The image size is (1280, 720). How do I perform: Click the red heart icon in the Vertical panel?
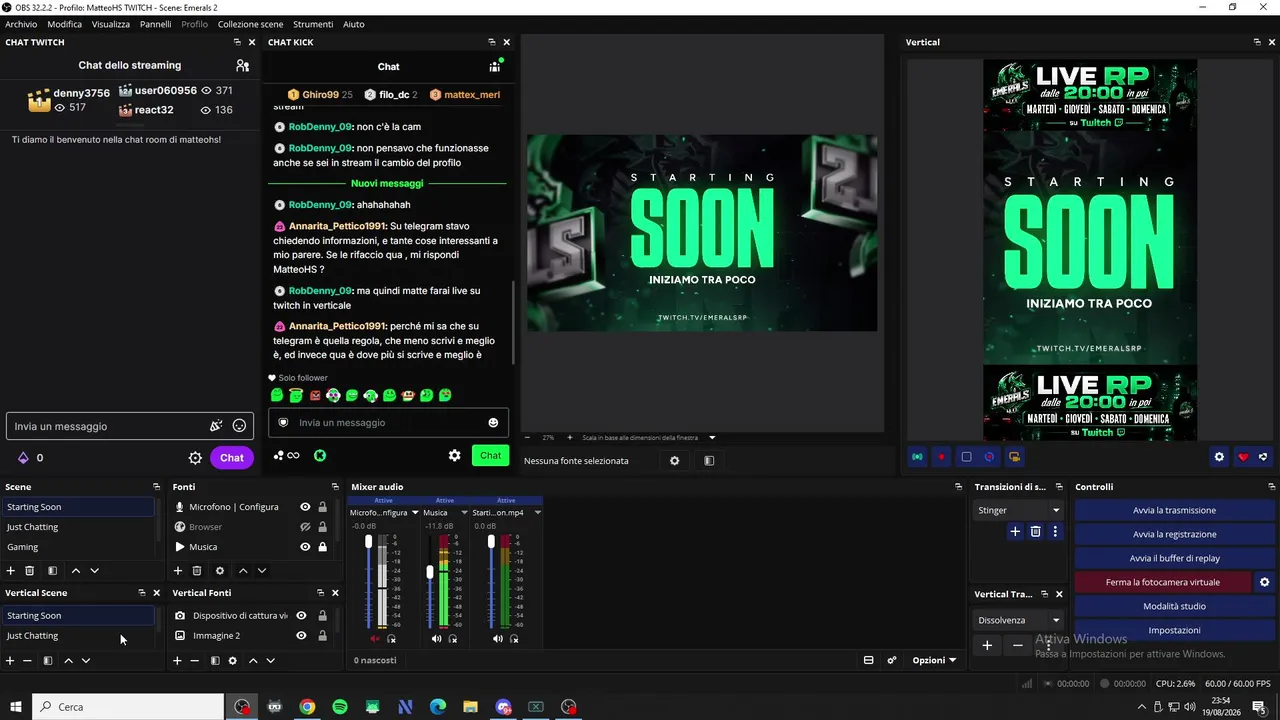coord(1243,457)
